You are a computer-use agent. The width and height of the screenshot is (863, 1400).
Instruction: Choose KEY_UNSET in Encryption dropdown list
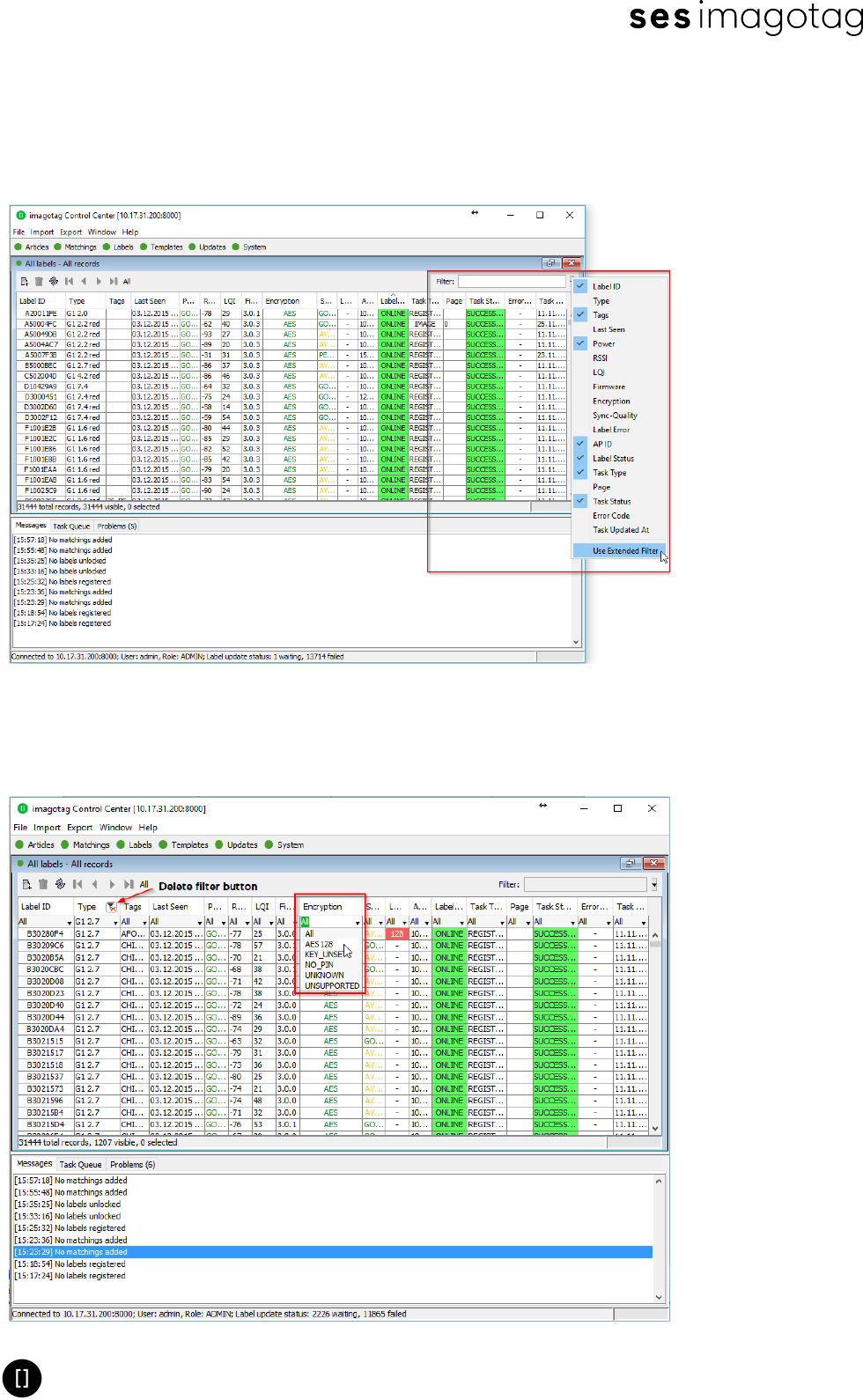click(x=324, y=954)
